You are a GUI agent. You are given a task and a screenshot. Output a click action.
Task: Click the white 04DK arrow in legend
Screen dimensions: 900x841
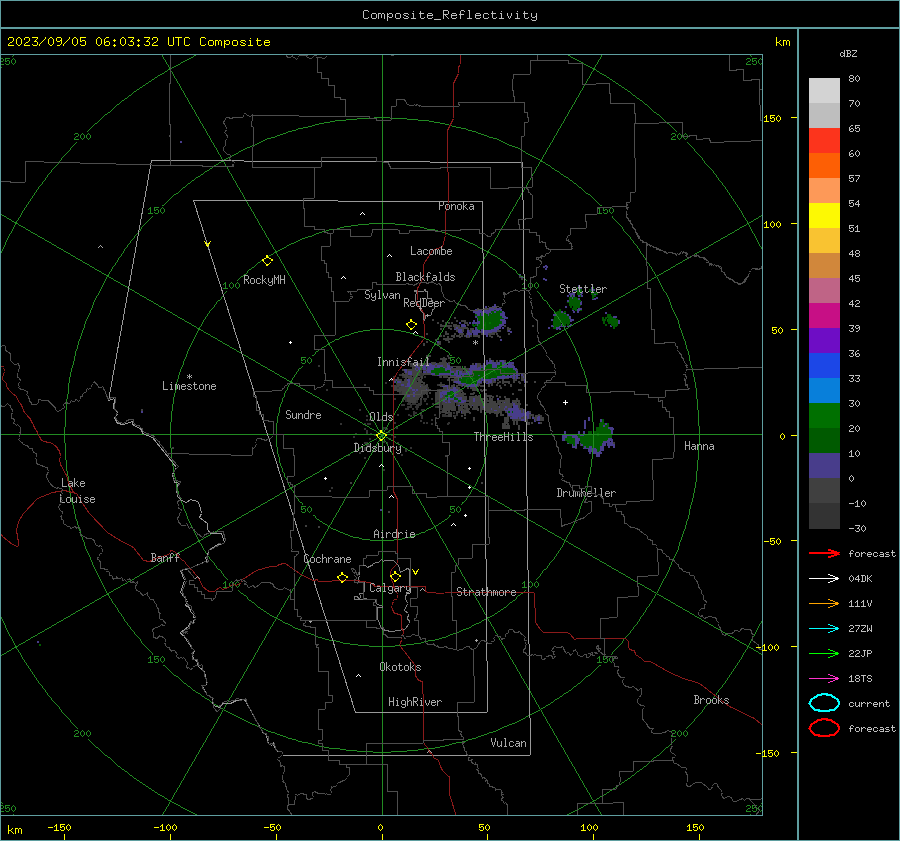pos(824,578)
